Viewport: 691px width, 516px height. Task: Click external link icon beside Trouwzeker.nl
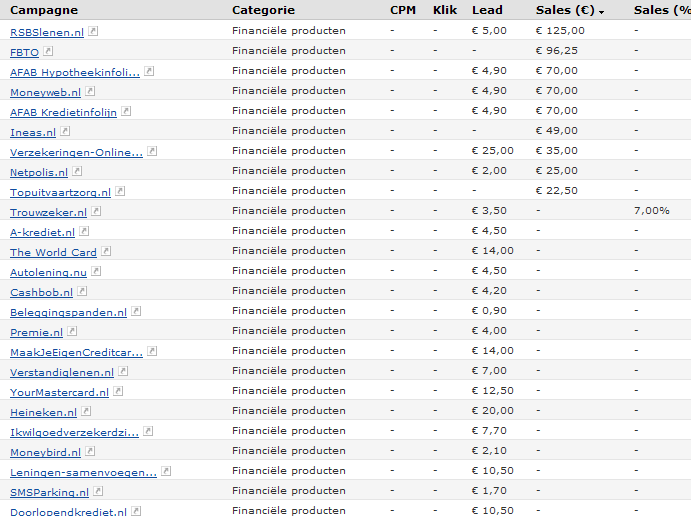pyautogui.click(x=96, y=211)
